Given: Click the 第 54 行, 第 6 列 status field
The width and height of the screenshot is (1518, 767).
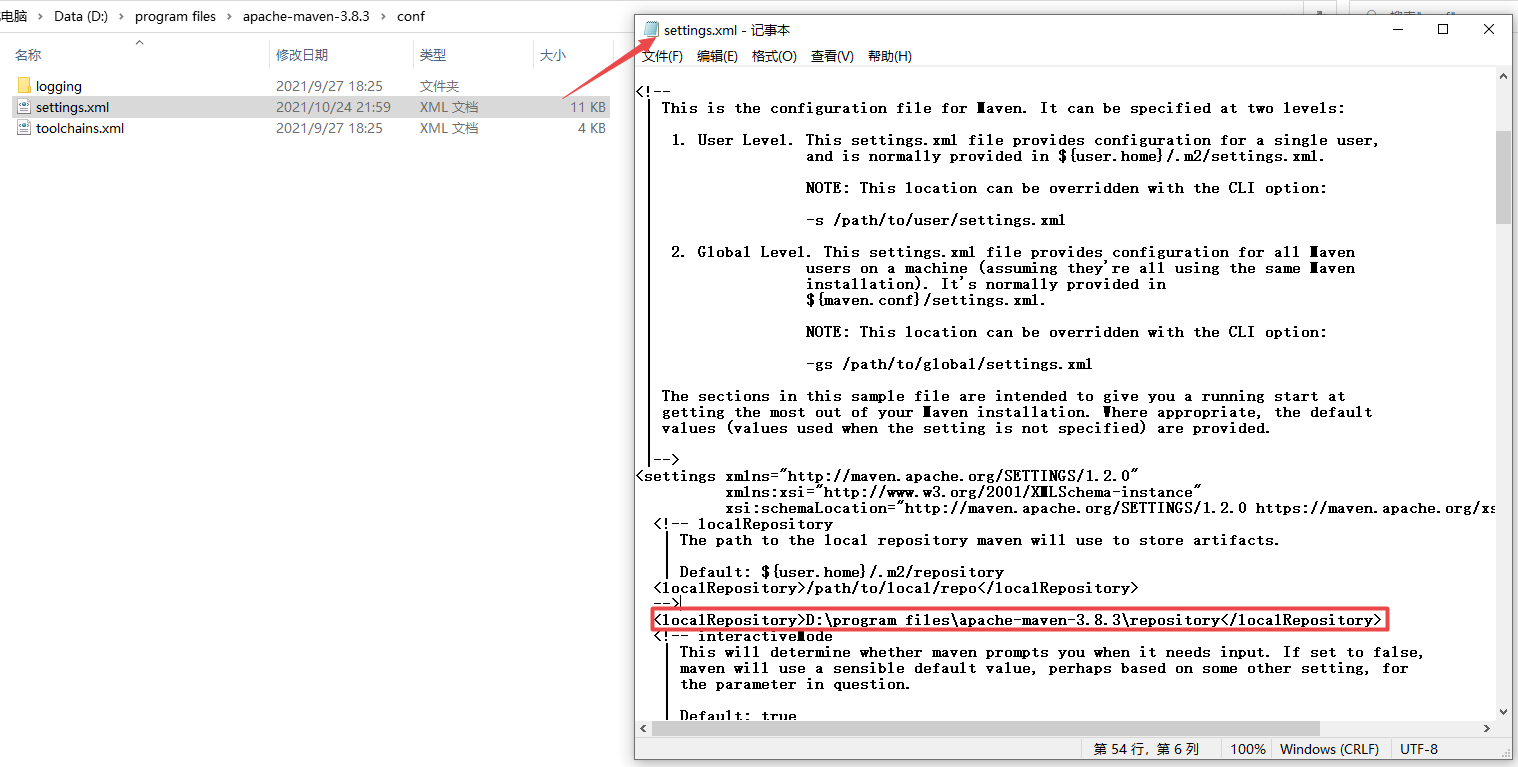Looking at the screenshot, I should tap(1146, 749).
